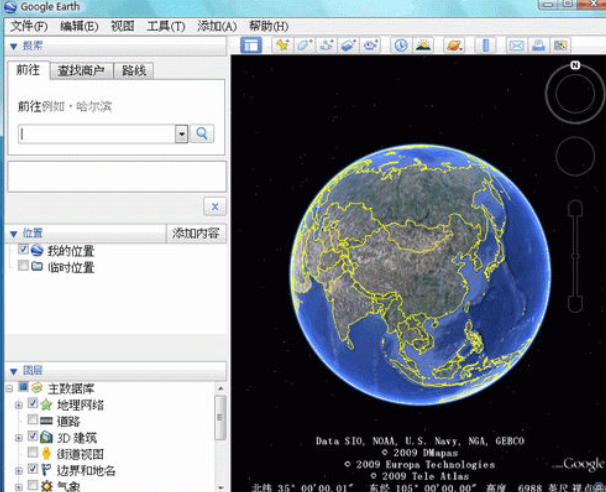Click the Add Placemark pushpin icon
Image resolution: width=606 pixels, height=492 pixels.
(282, 45)
